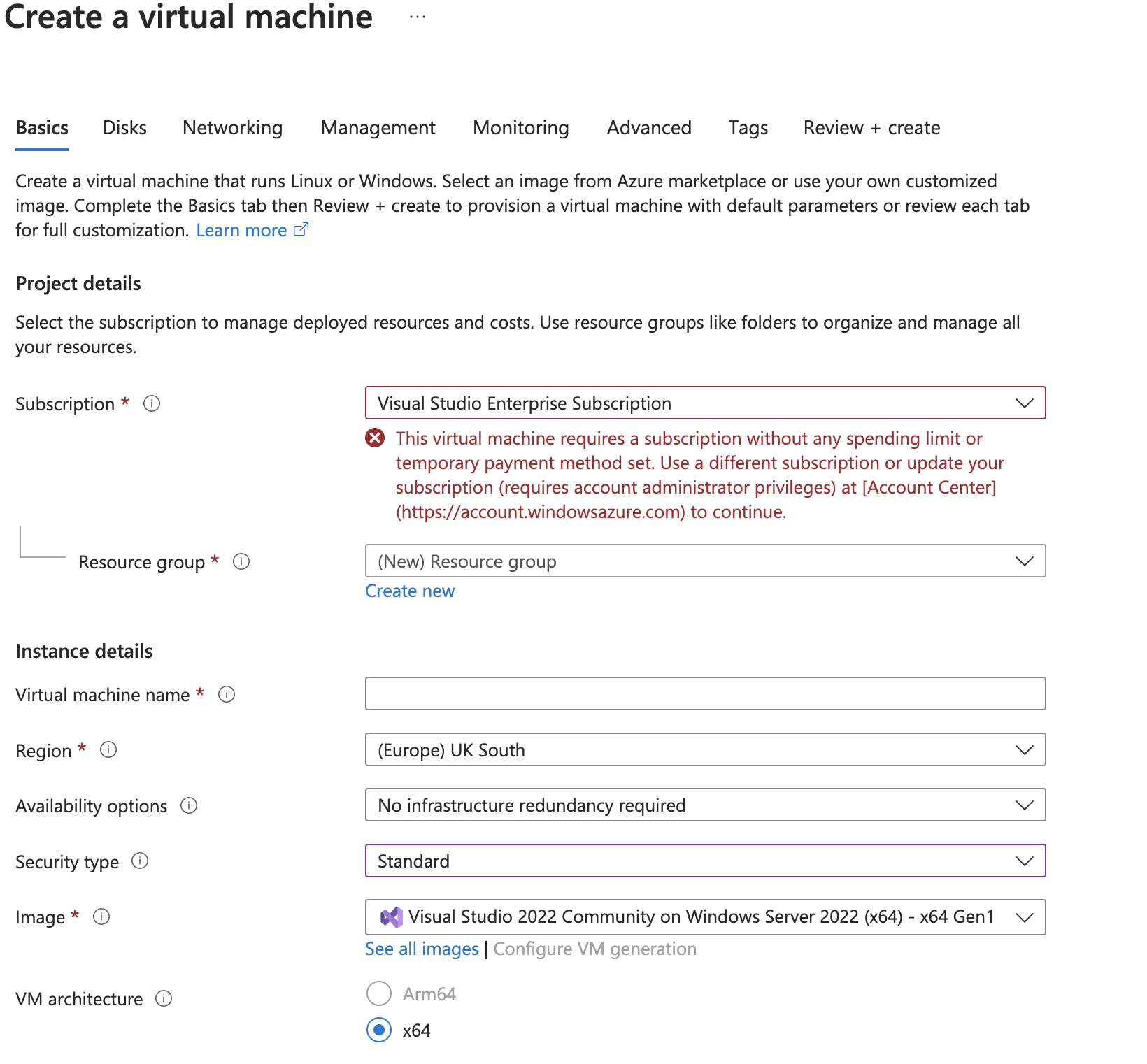1147x1064 pixels.
Task: Click the Security type info icon
Action: pos(140,861)
